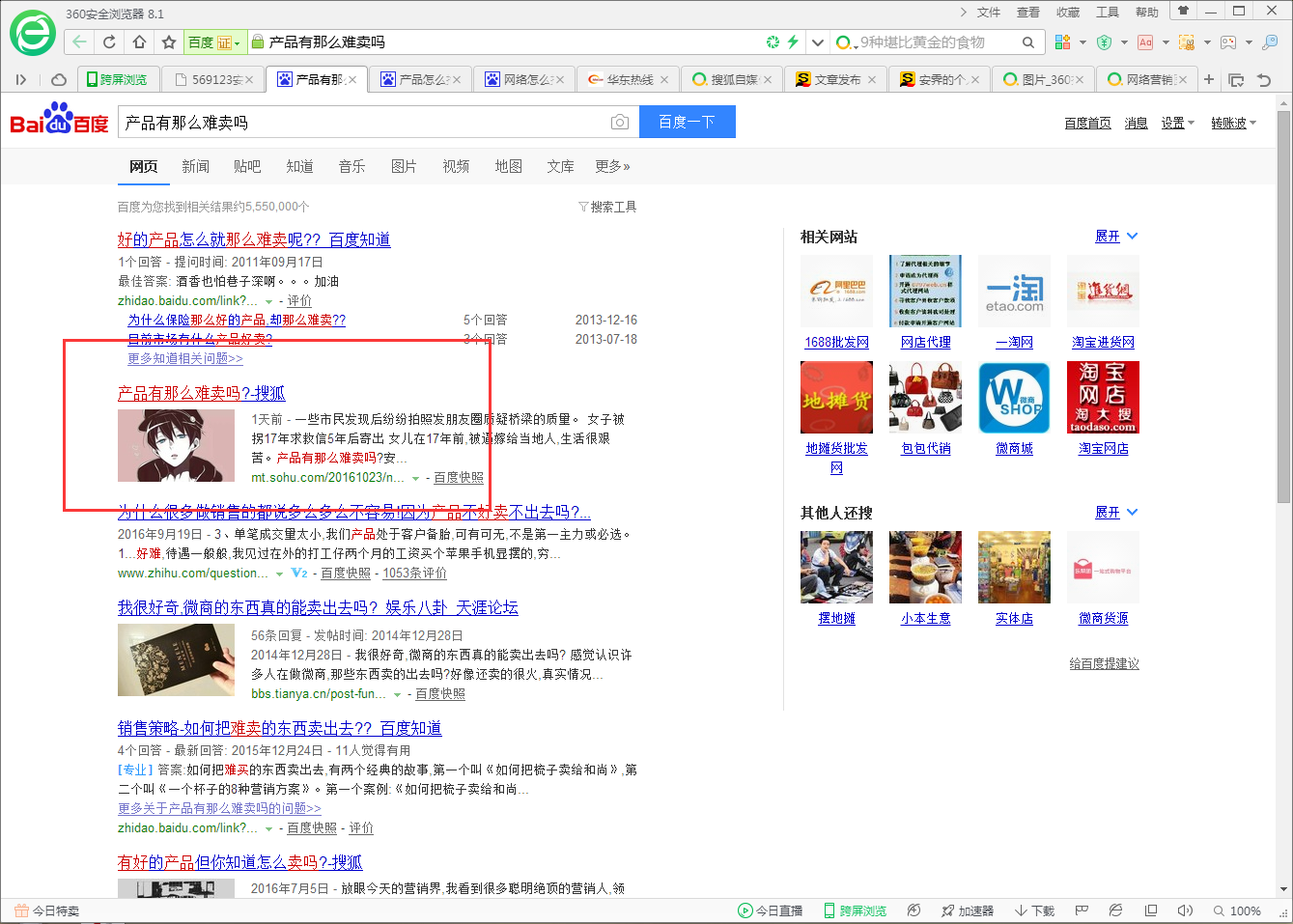Open the browser home page icon
Image resolution: width=1293 pixels, height=924 pixels.
[139, 42]
